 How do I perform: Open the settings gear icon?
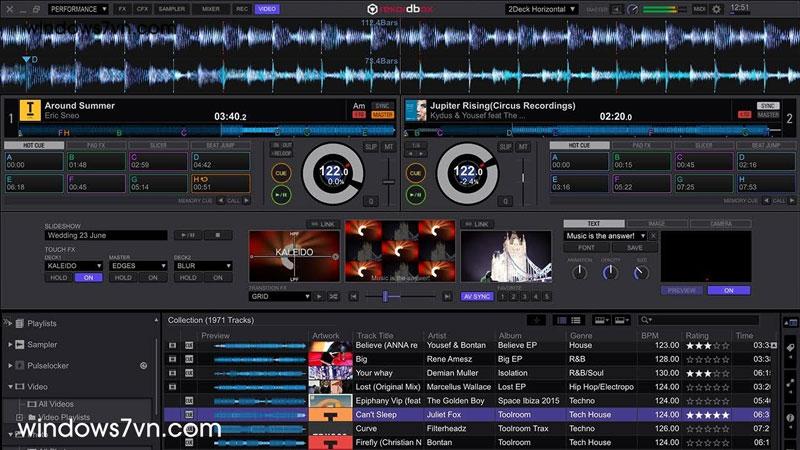point(716,9)
